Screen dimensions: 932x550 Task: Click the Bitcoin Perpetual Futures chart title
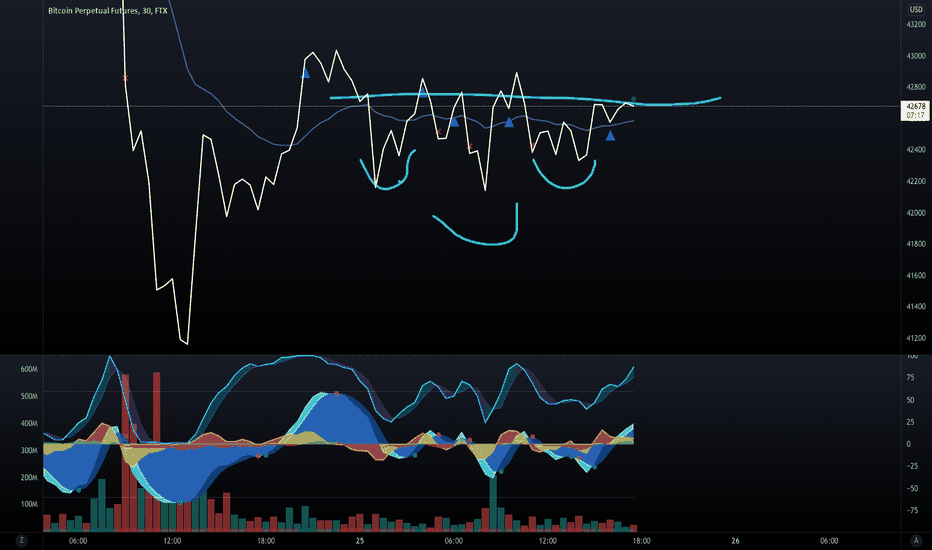pos(108,11)
